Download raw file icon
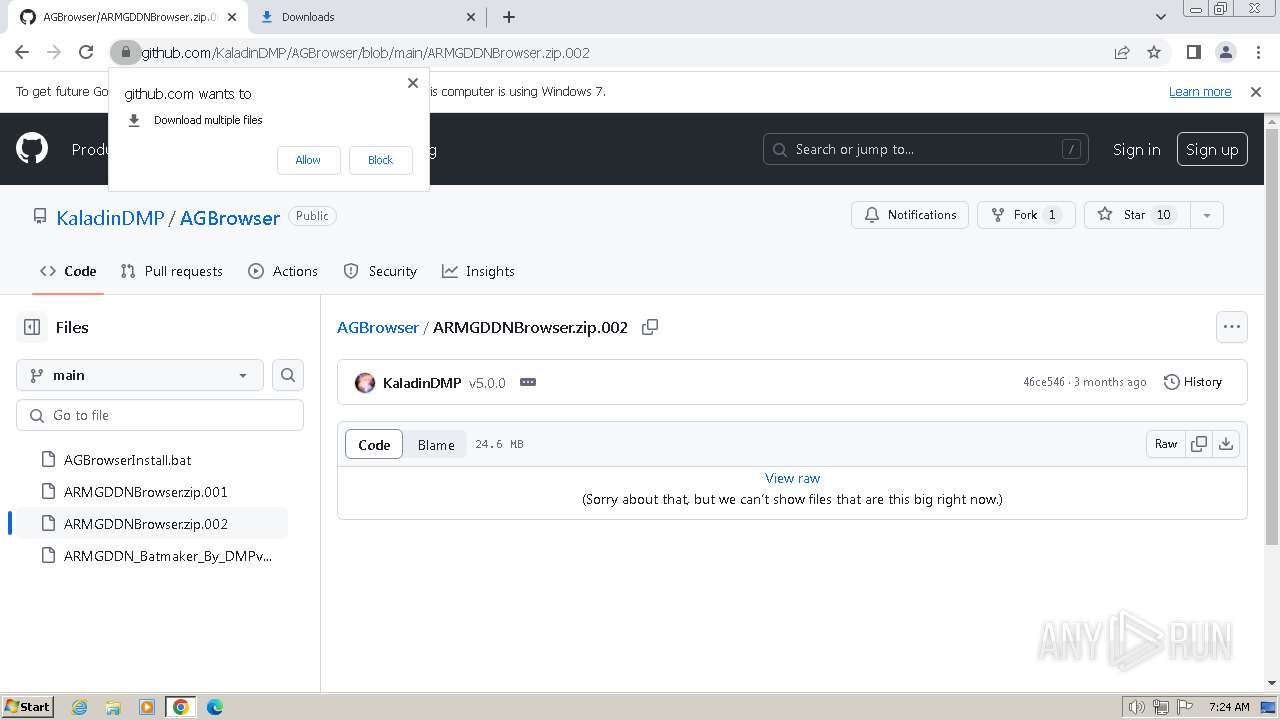 coord(1225,444)
